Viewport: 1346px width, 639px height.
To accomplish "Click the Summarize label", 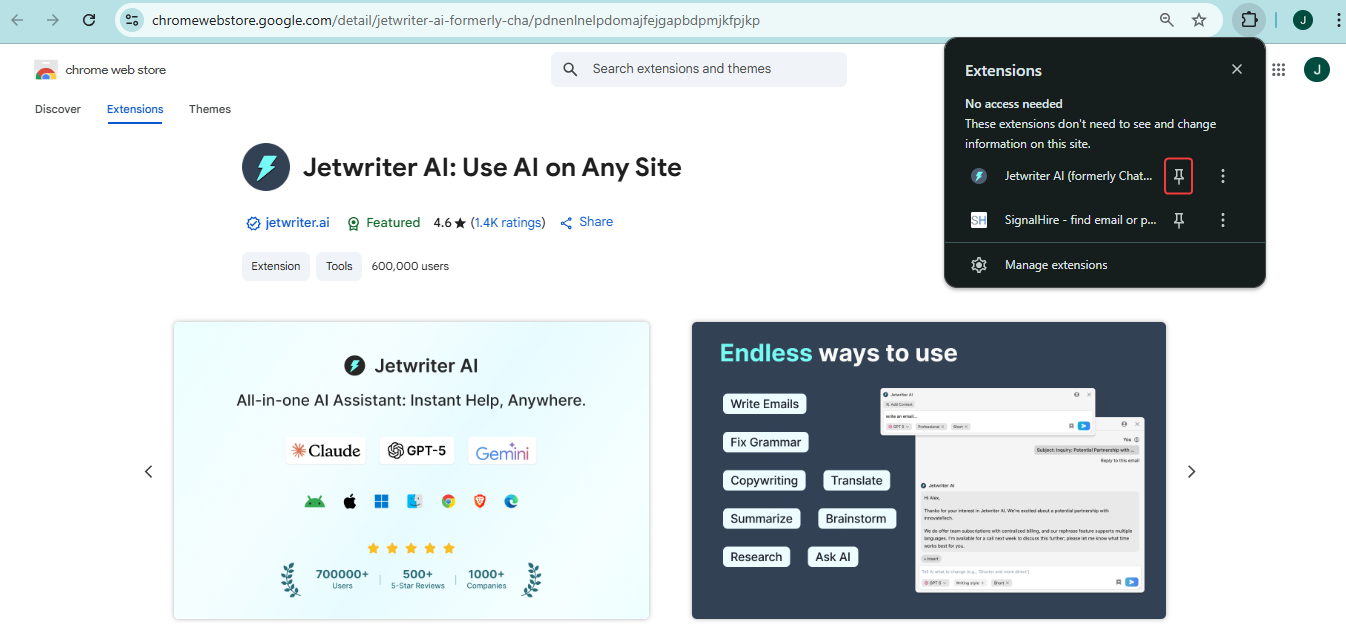I will coord(761,518).
